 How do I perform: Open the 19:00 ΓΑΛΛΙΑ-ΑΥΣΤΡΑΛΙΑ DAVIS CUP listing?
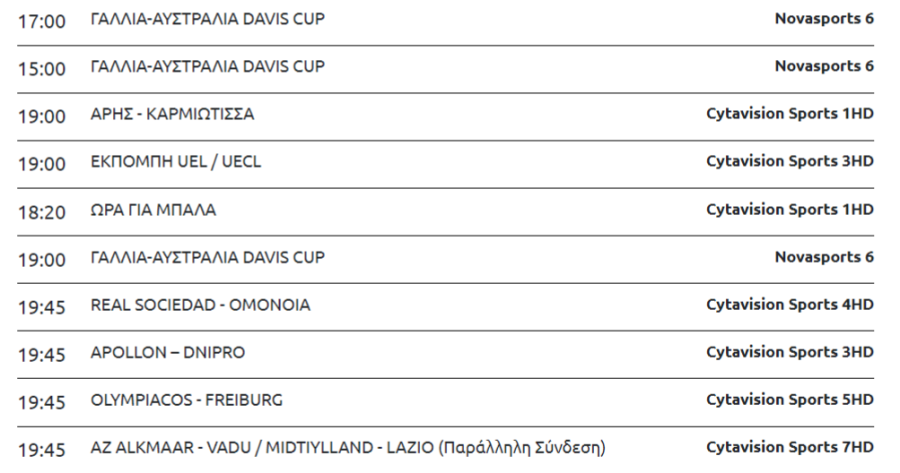tap(207, 257)
